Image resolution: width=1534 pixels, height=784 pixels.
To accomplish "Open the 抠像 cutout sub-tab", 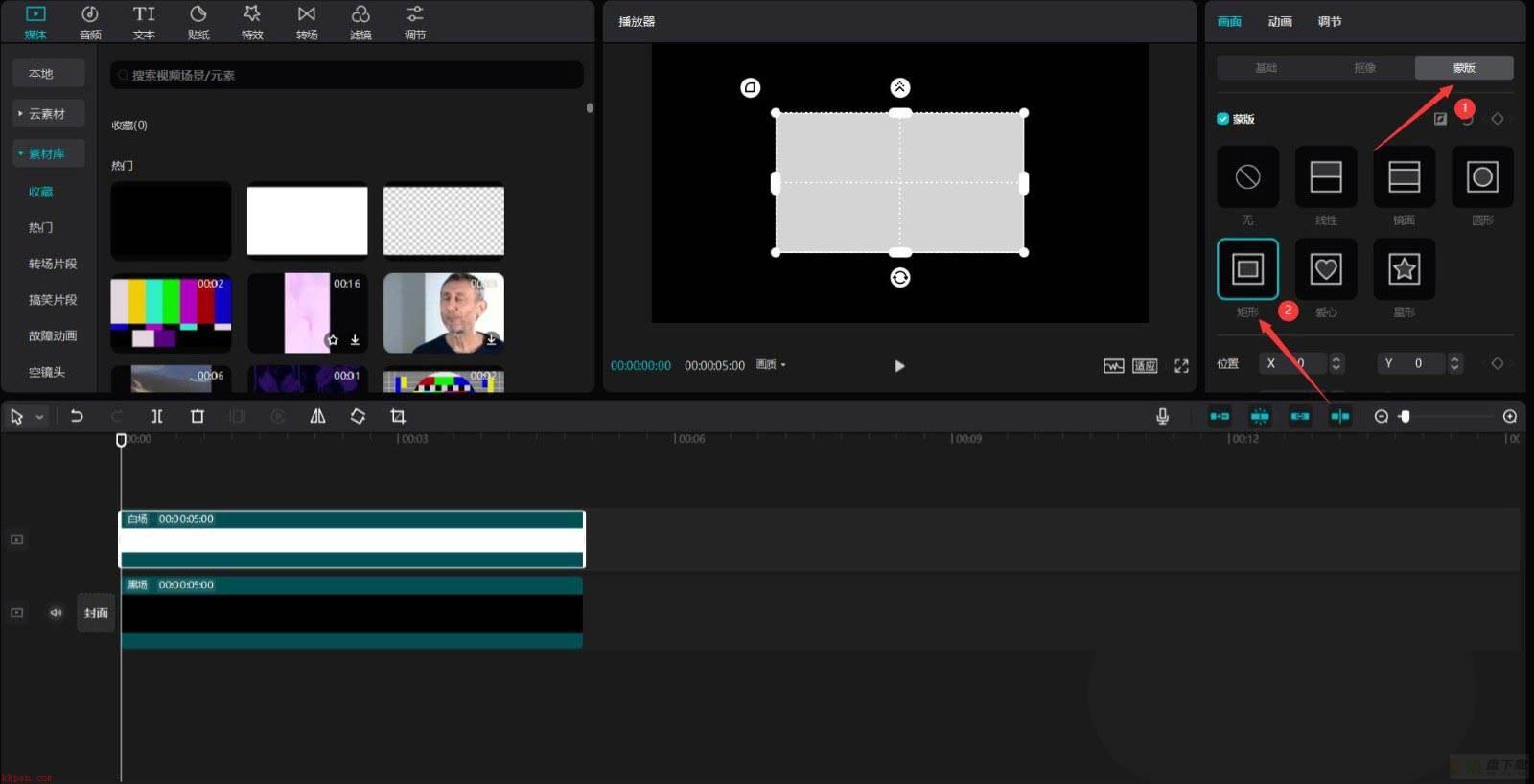I will [x=1365, y=68].
